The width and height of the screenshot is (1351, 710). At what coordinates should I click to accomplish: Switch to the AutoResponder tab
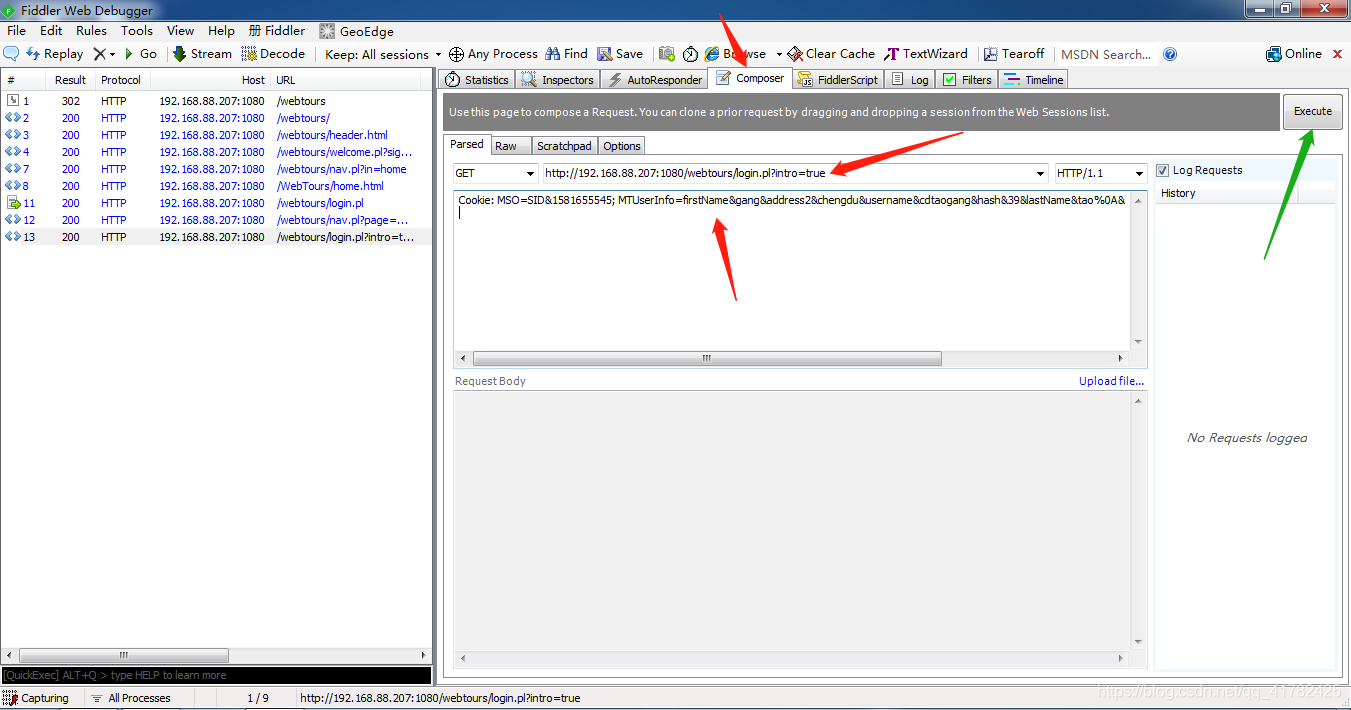tap(654, 80)
